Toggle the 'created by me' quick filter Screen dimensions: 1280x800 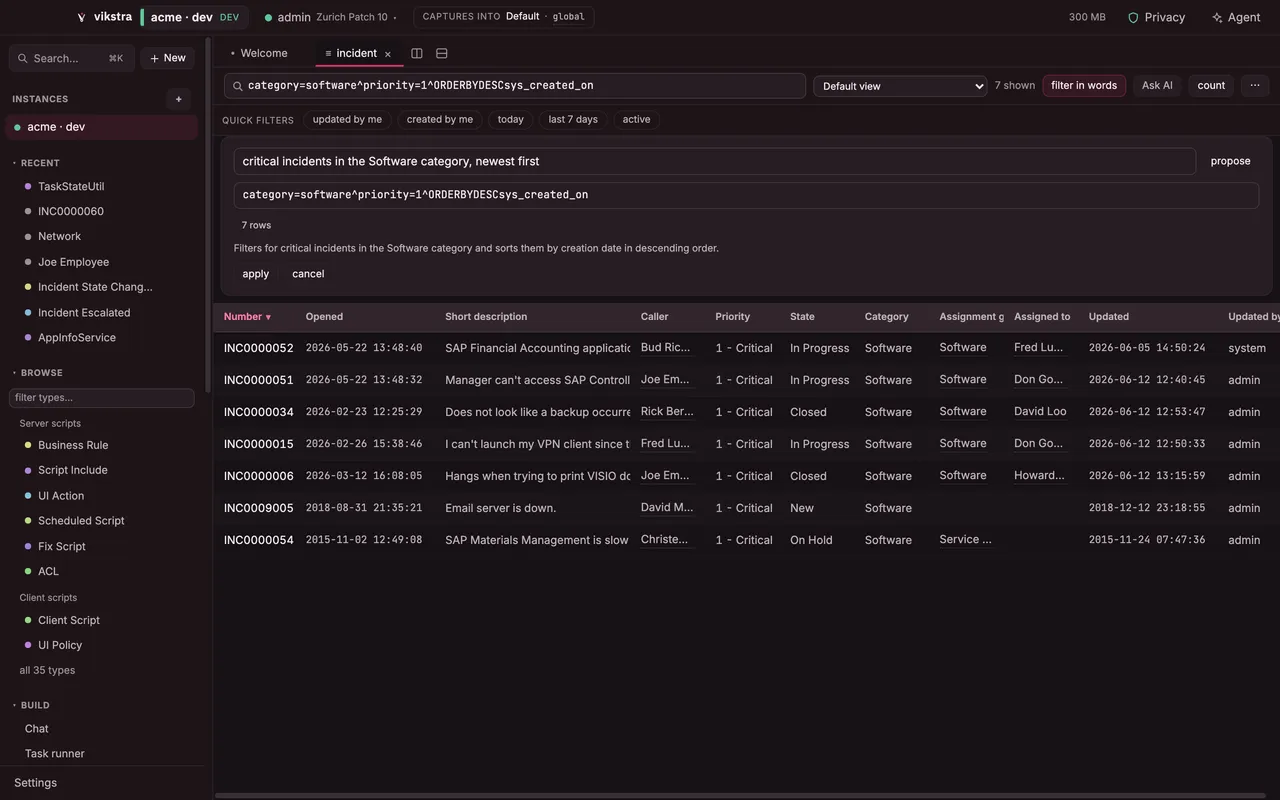pos(440,120)
